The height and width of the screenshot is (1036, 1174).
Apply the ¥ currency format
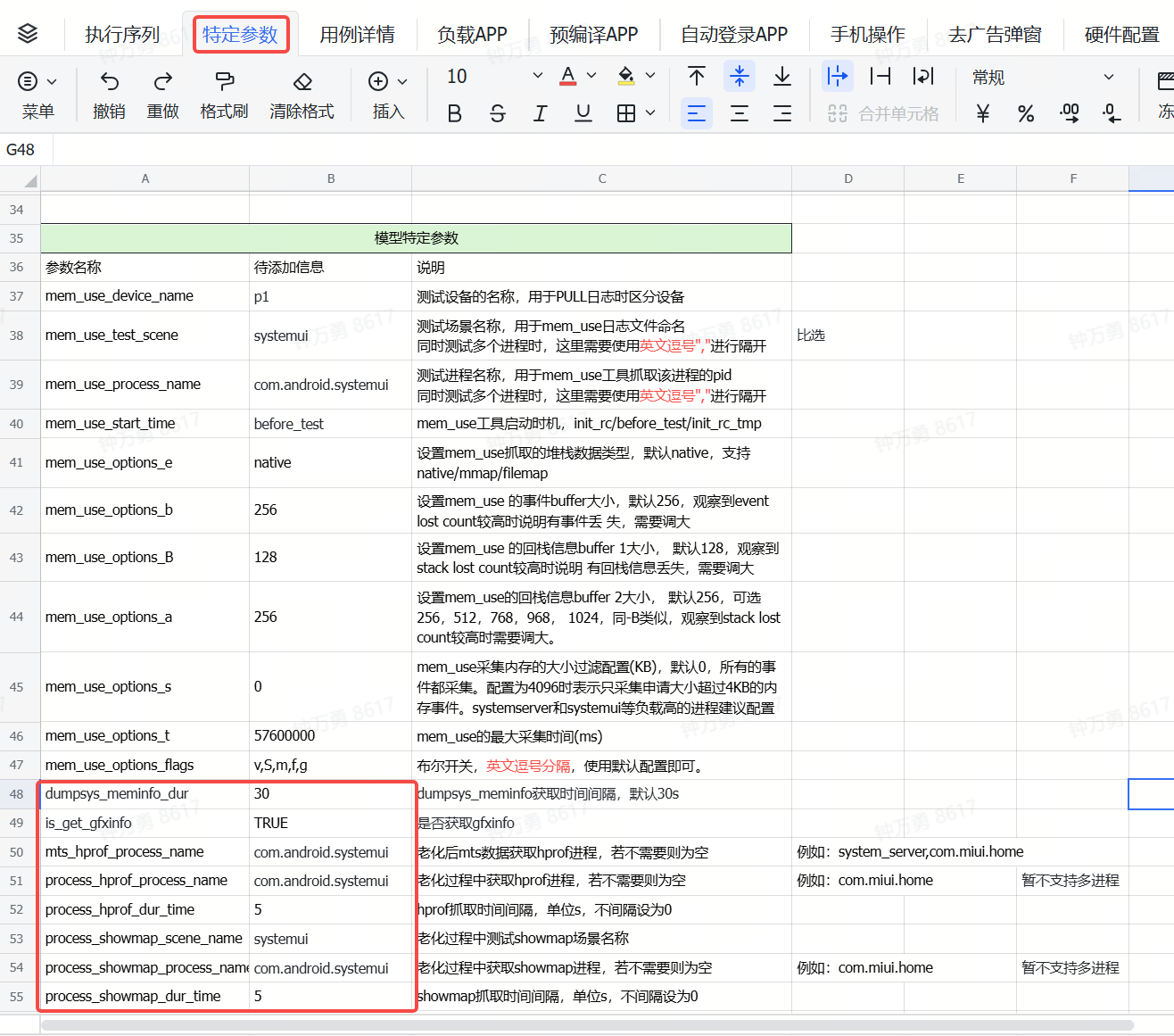click(982, 113)
